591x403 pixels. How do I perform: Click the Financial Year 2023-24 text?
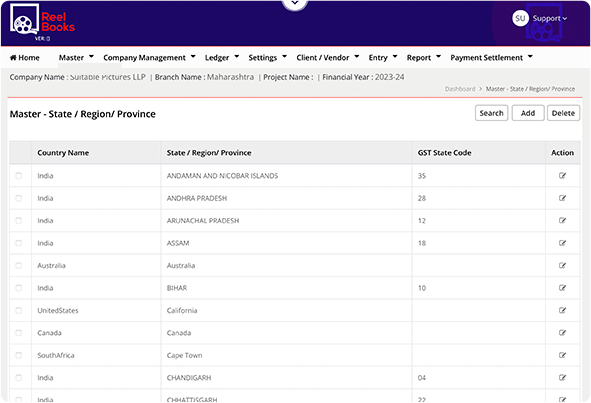pos(363,77)
